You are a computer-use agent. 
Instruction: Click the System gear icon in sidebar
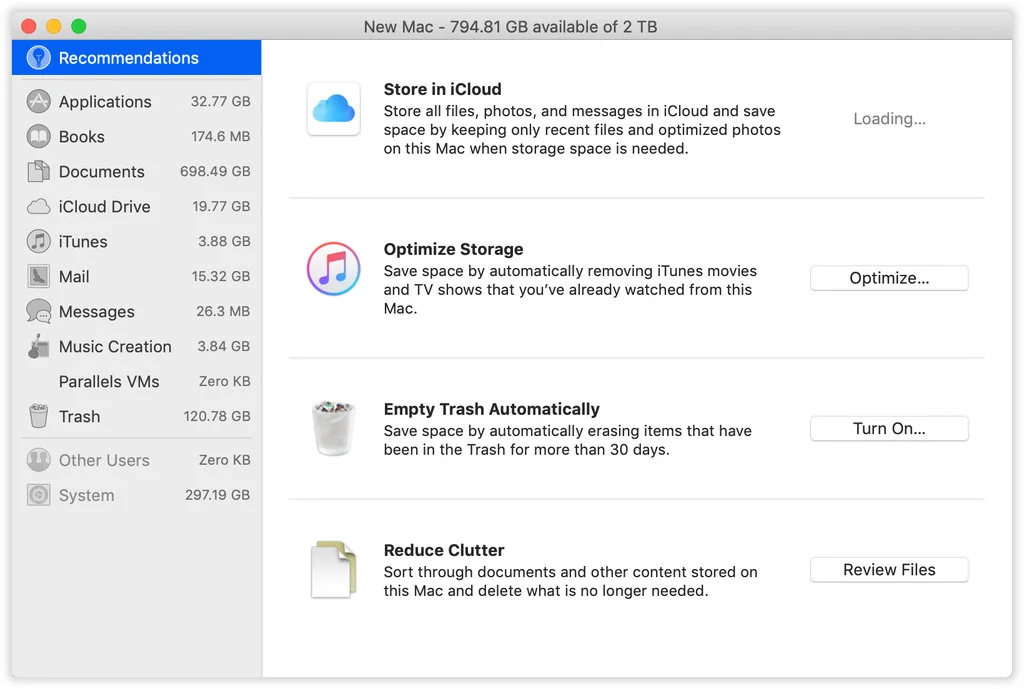(39, 495)
